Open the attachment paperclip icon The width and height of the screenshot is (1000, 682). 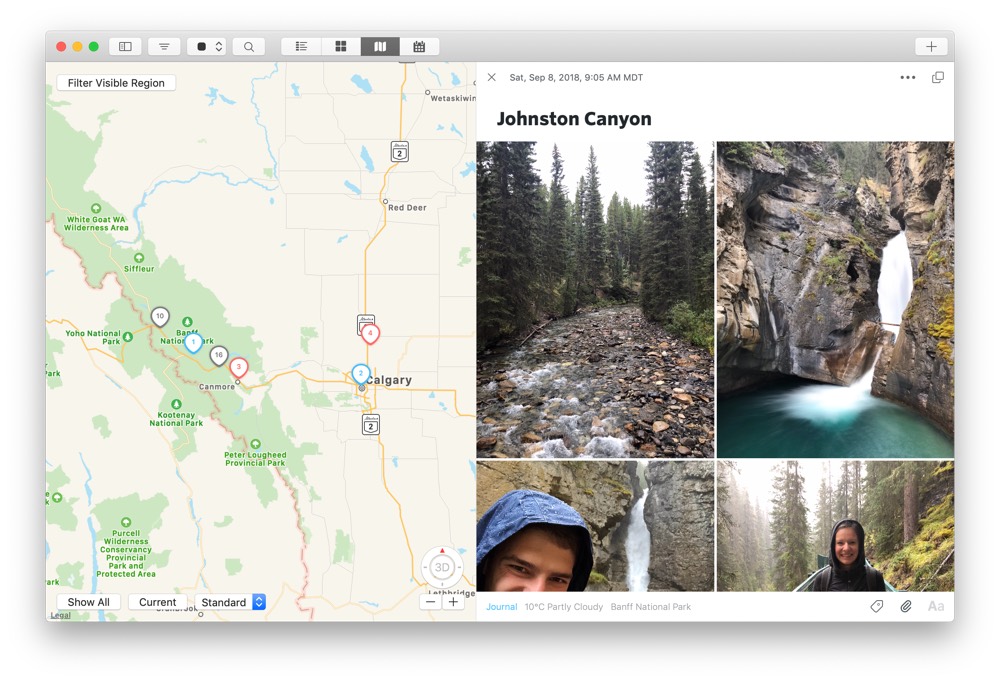(906, 606)
